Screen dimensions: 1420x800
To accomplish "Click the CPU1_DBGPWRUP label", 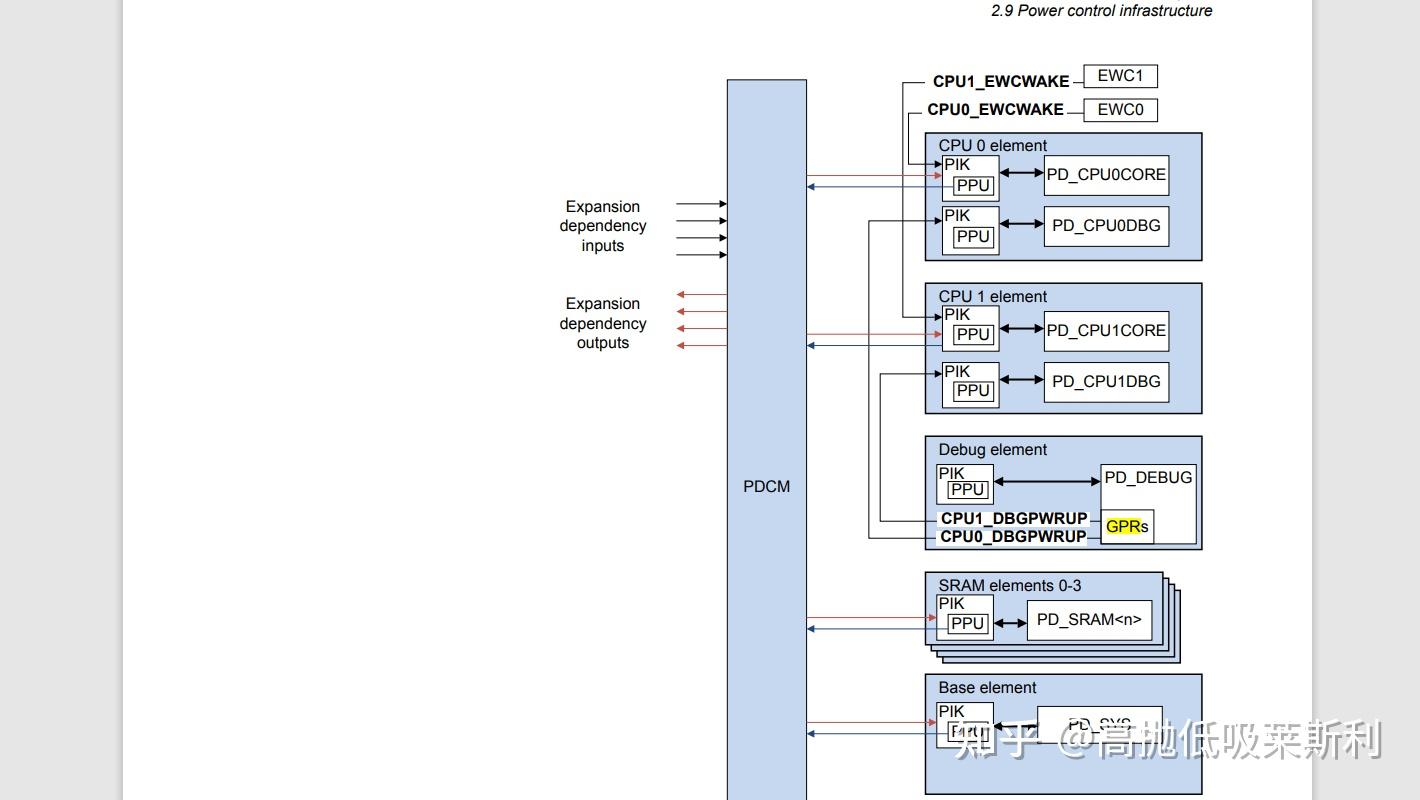I will [x=1013, y=518].
